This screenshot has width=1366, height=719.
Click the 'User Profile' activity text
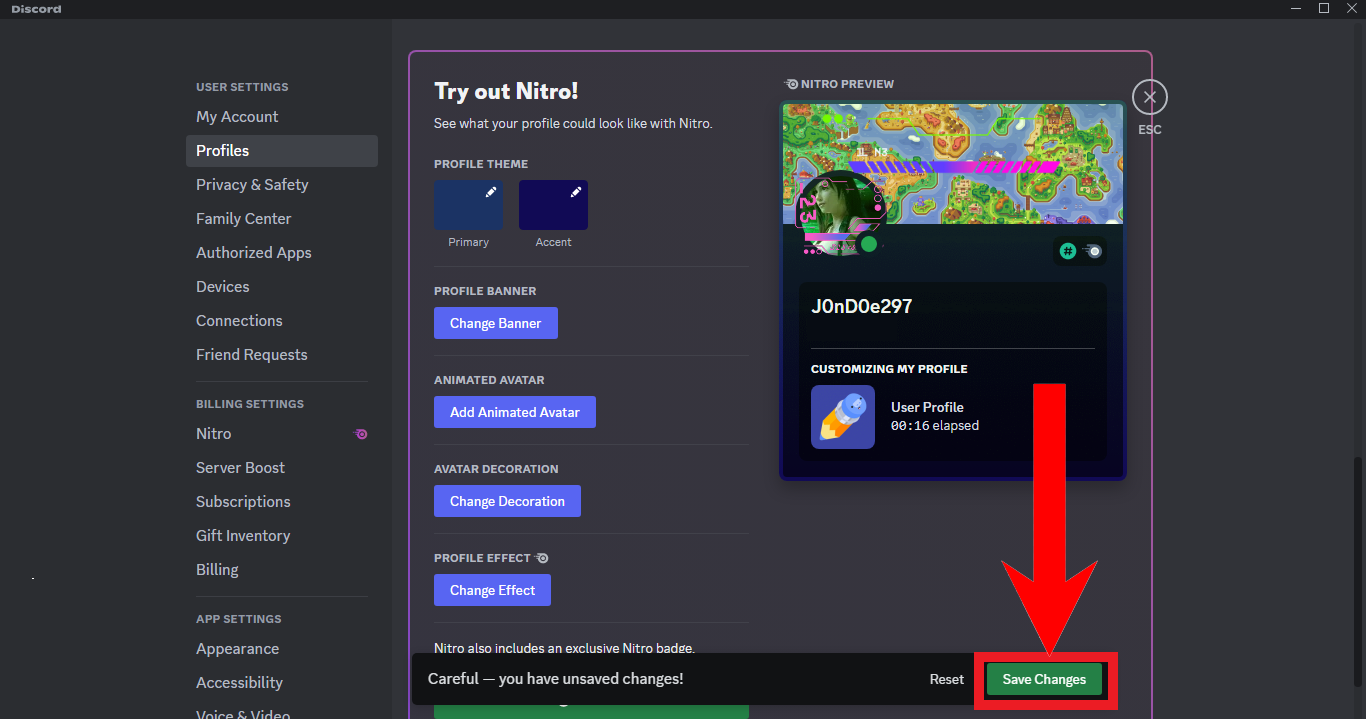927,407
